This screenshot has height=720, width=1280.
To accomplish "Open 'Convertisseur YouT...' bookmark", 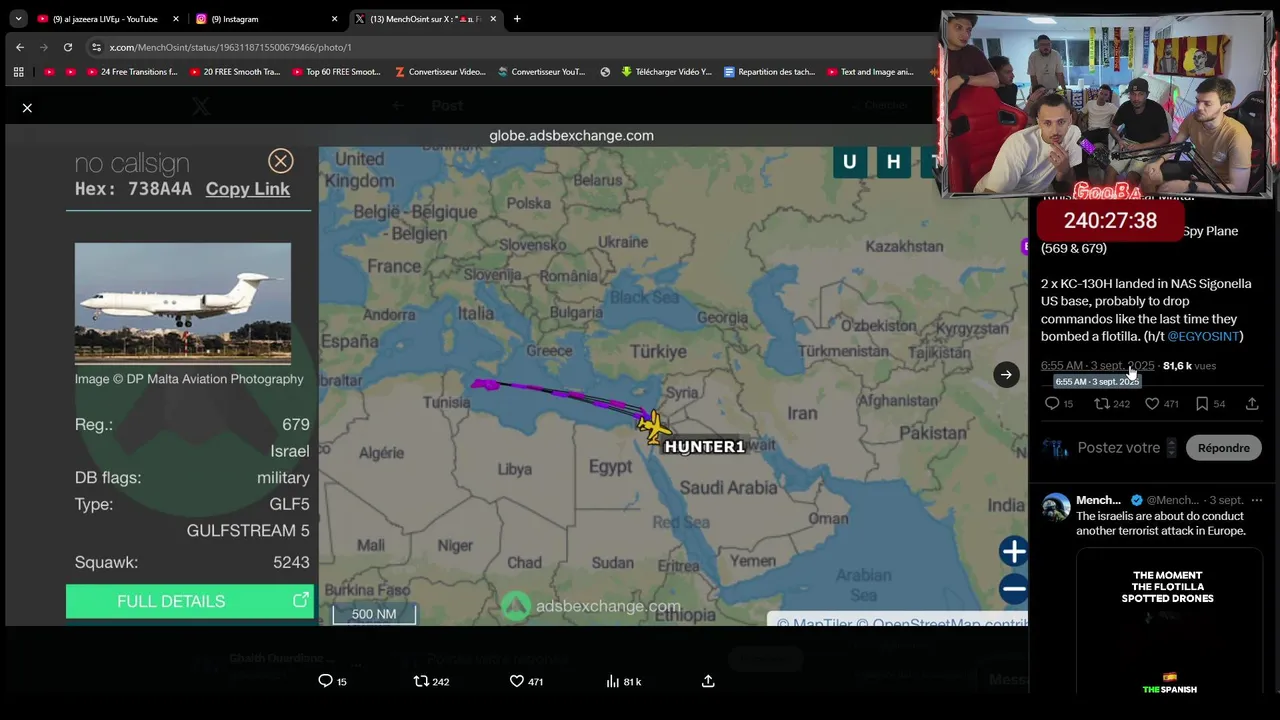I will (541, 72).
